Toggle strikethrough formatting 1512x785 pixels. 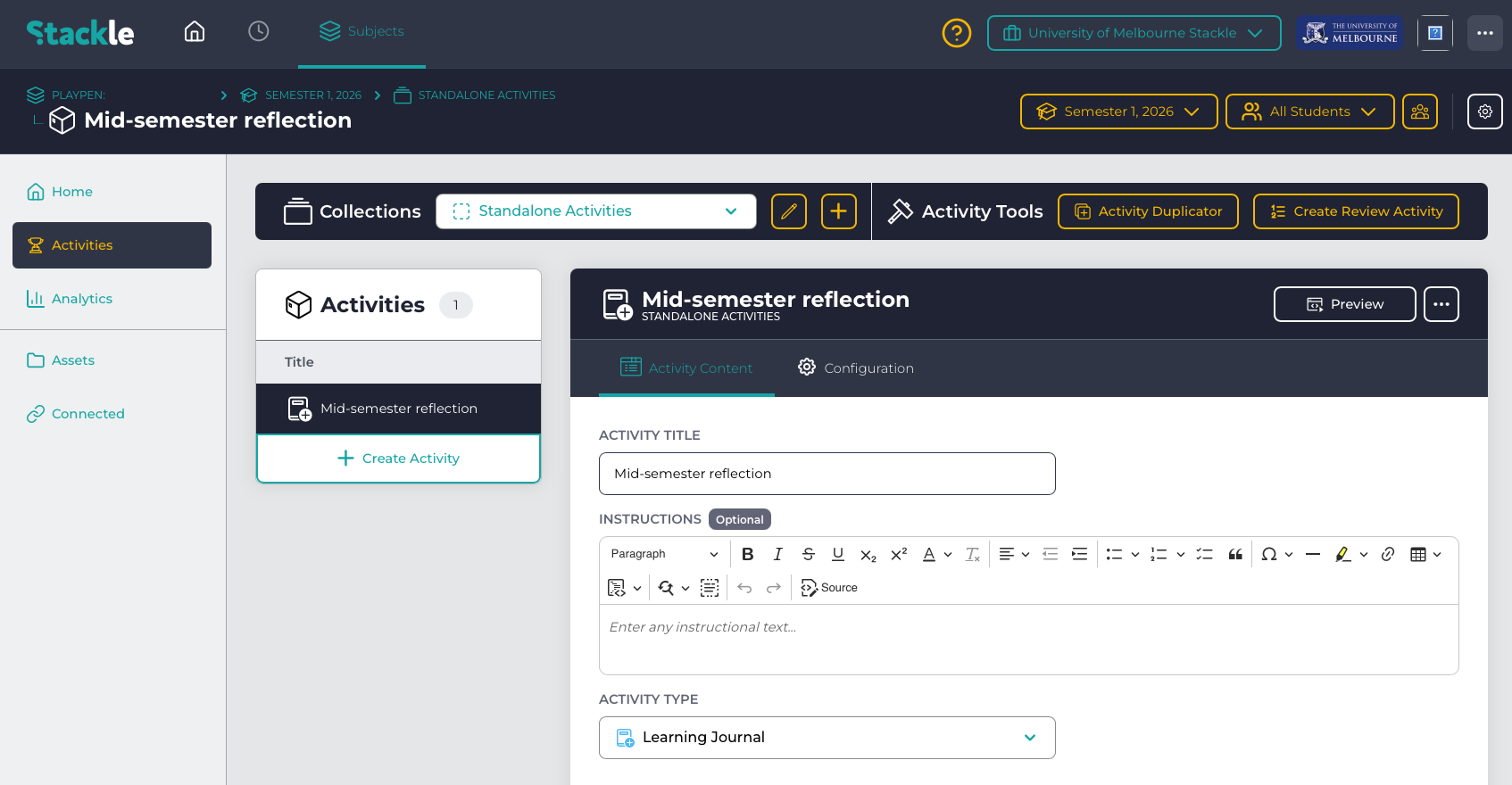(809, 554)
